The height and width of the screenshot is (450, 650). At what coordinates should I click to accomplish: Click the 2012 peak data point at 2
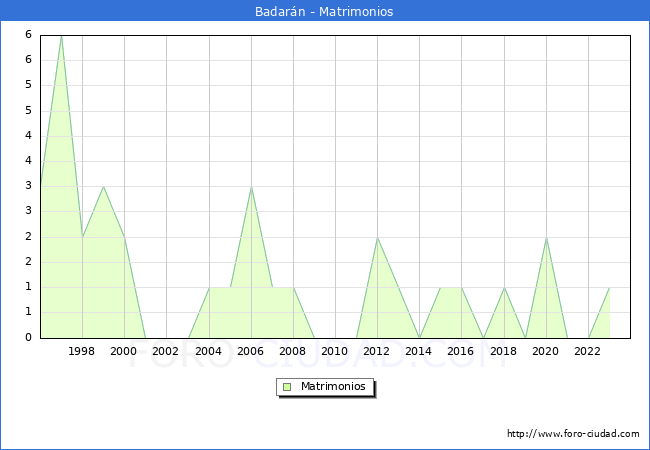point(377,238)
